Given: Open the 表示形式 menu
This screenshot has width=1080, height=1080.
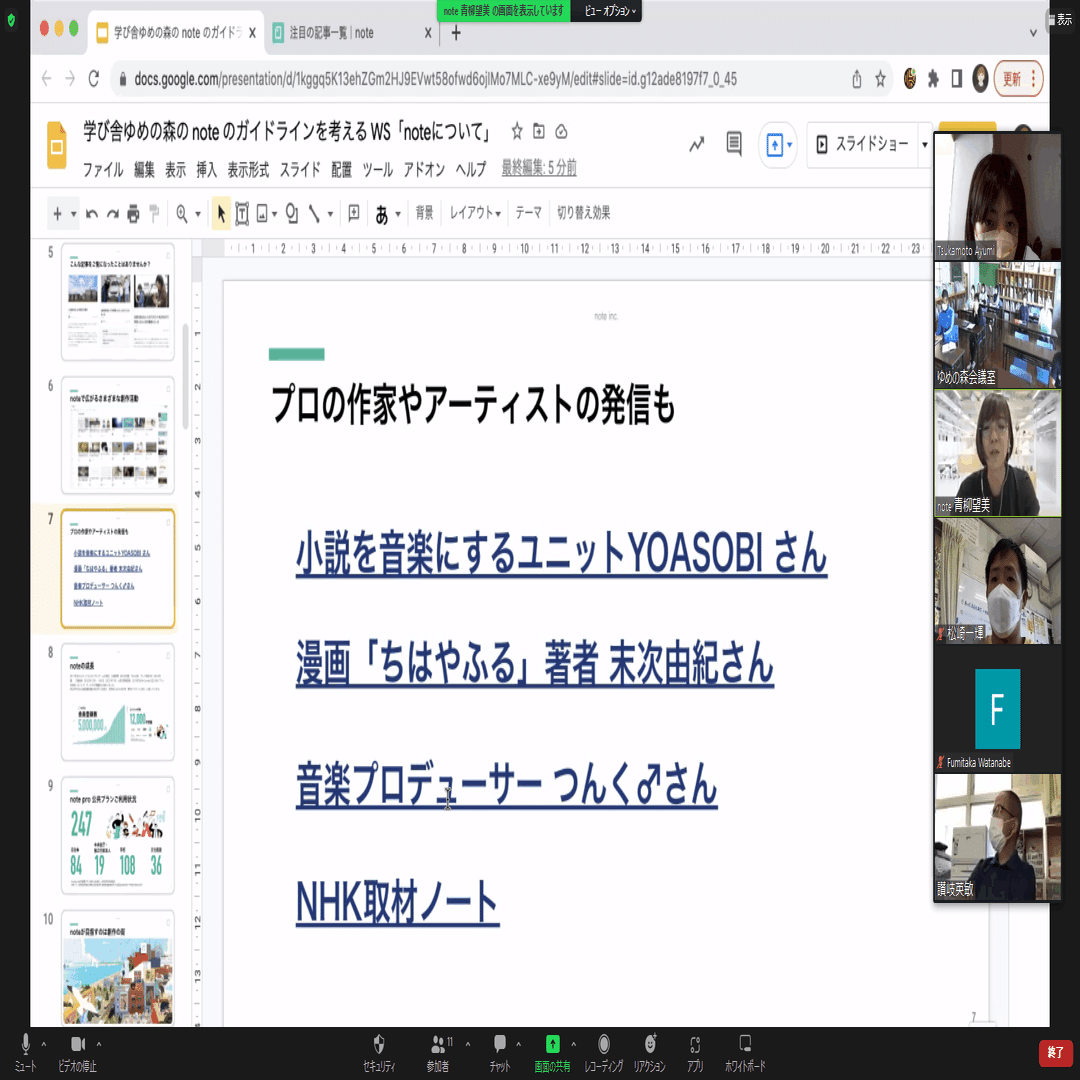Looking at the screenshot, I should point(248,169).
